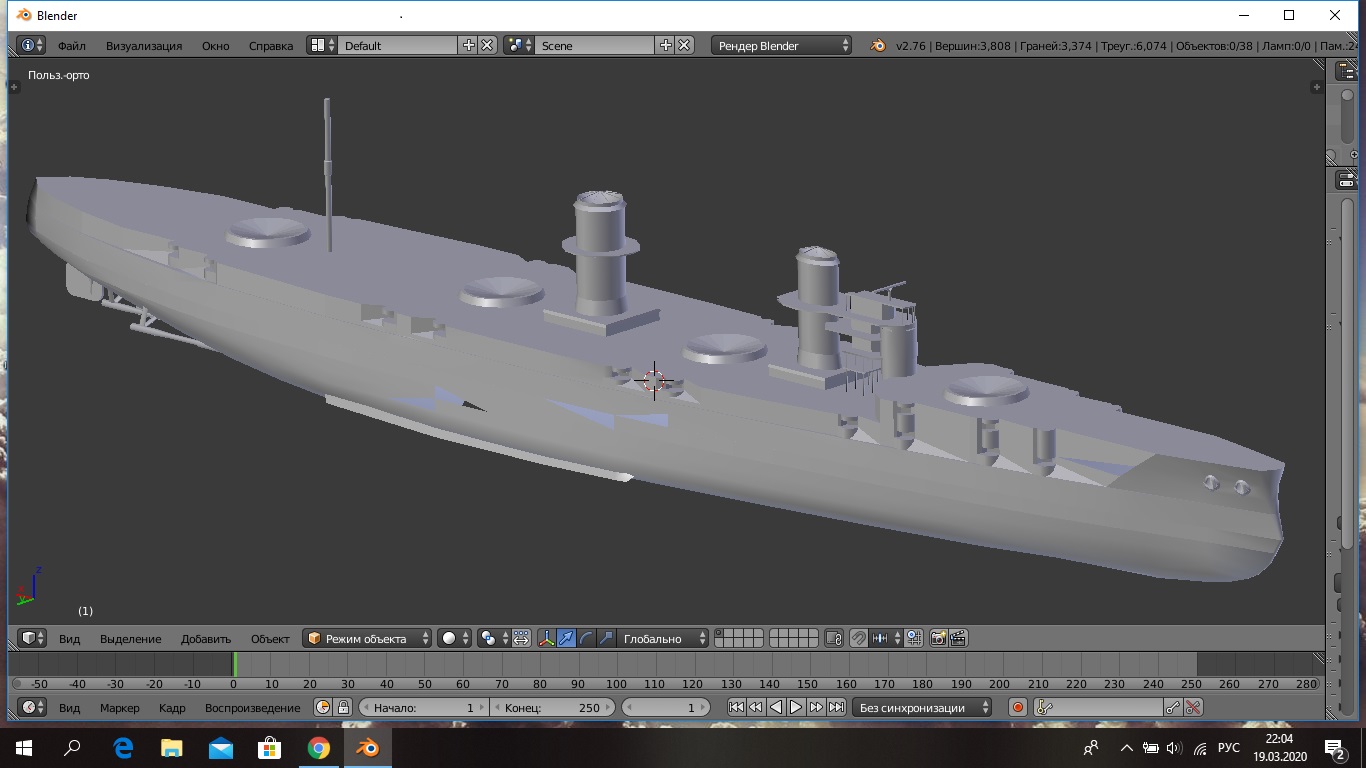Toggle the automatic keyframe record button

click(x=1018, y=707)
